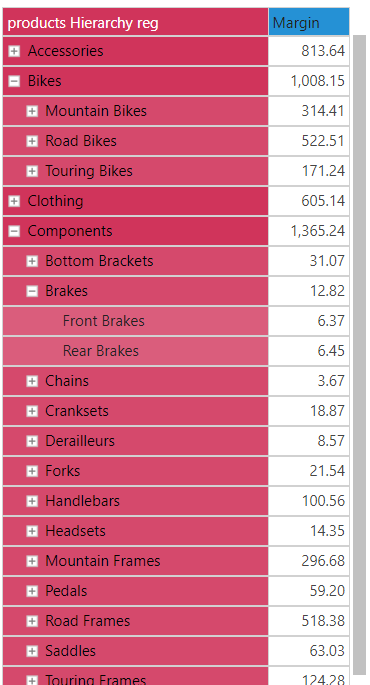Expand the Handlebars subcategory
Viewport: 370px width, 685px height.
coord(32,501)
